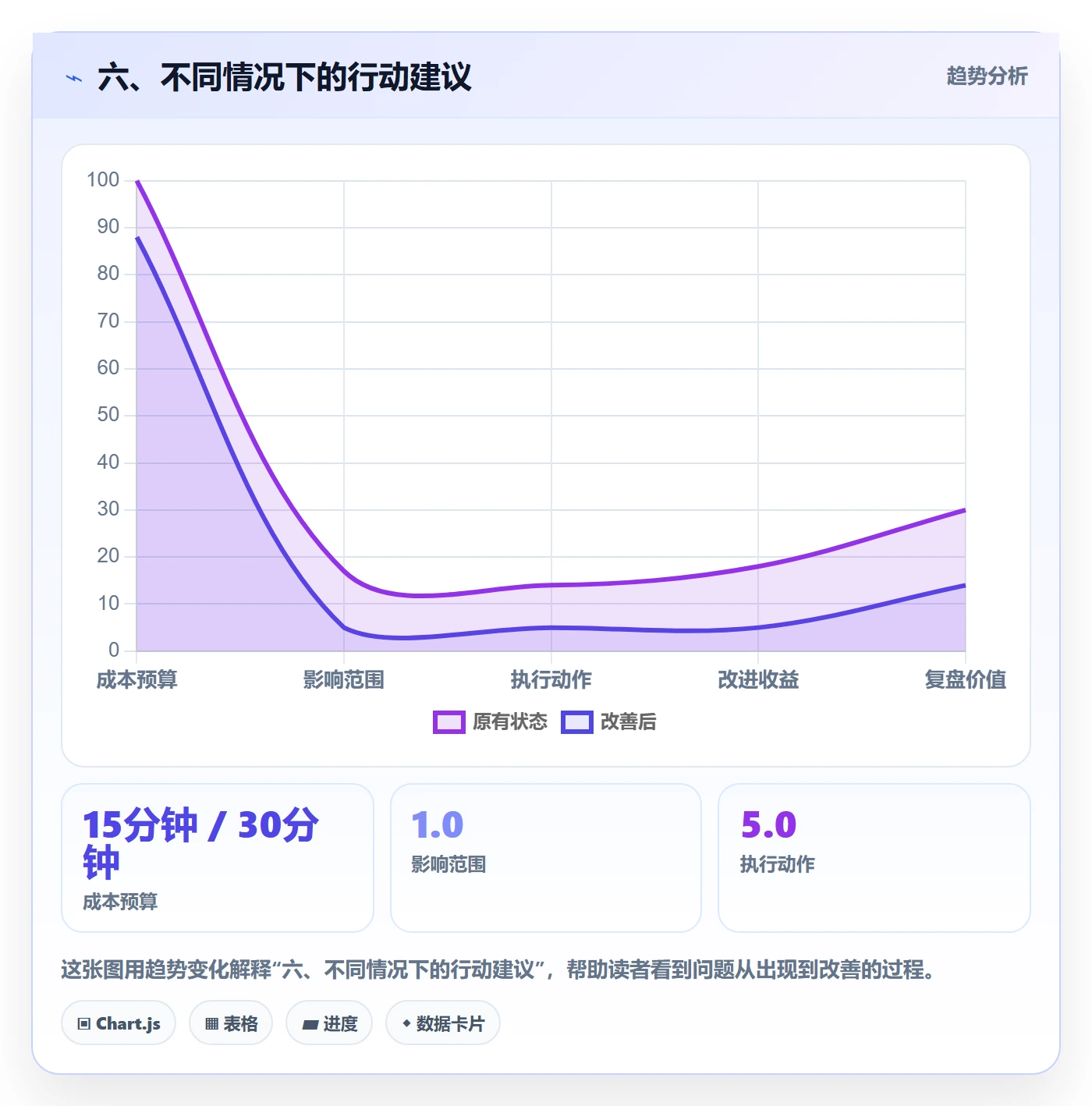This screenshot has width=1092, height=1106.
Task: Click the 成本预021 card caption label
Action: [x=120, y=902]
